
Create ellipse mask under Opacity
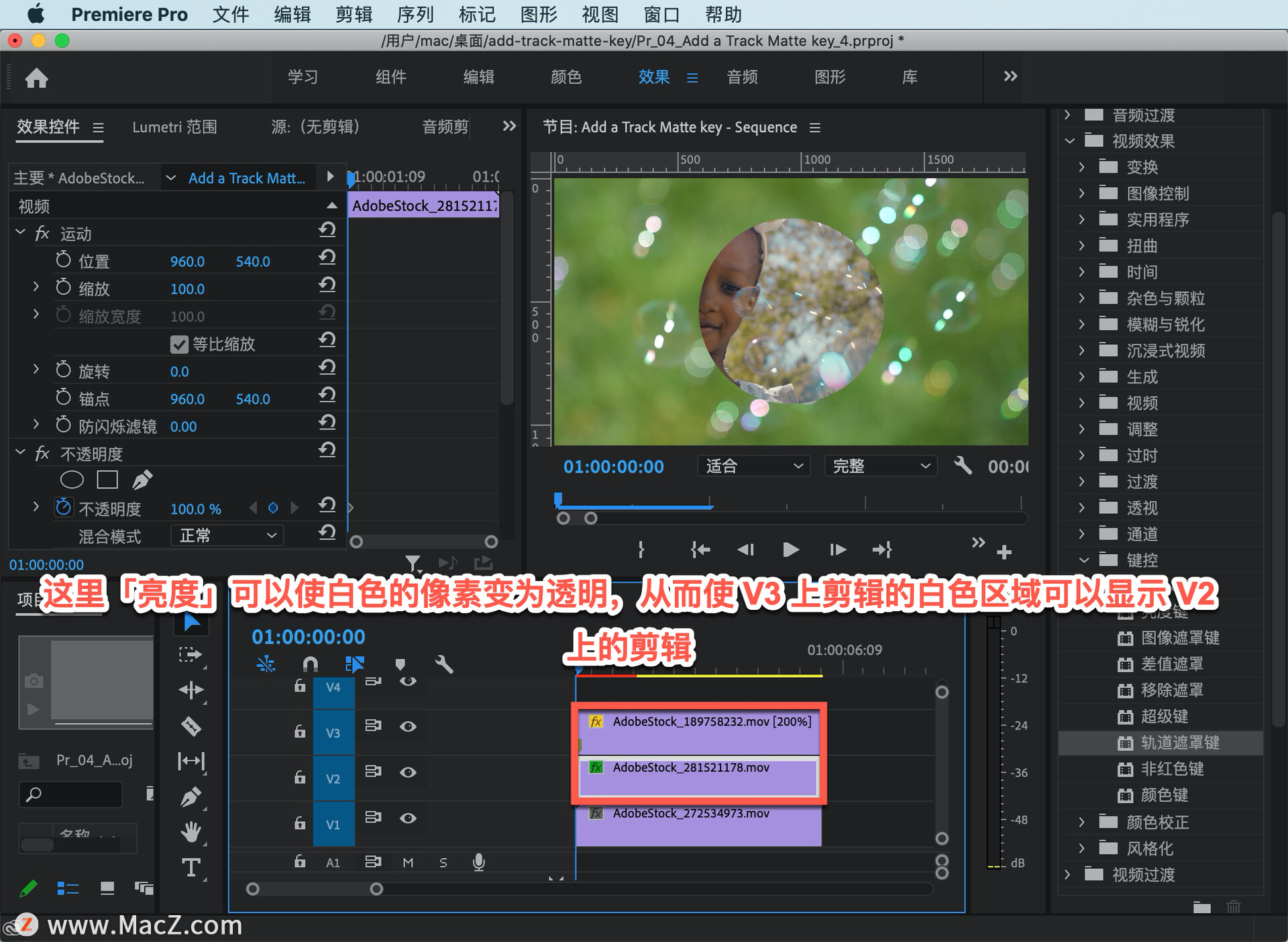point(72,480)
